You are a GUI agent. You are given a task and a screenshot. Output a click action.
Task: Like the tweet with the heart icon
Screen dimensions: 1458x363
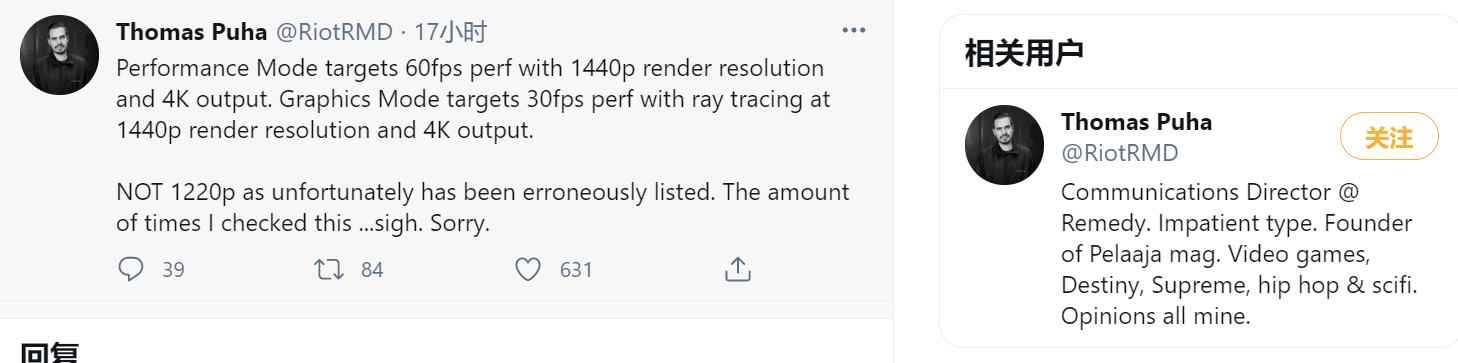(527, 269)
